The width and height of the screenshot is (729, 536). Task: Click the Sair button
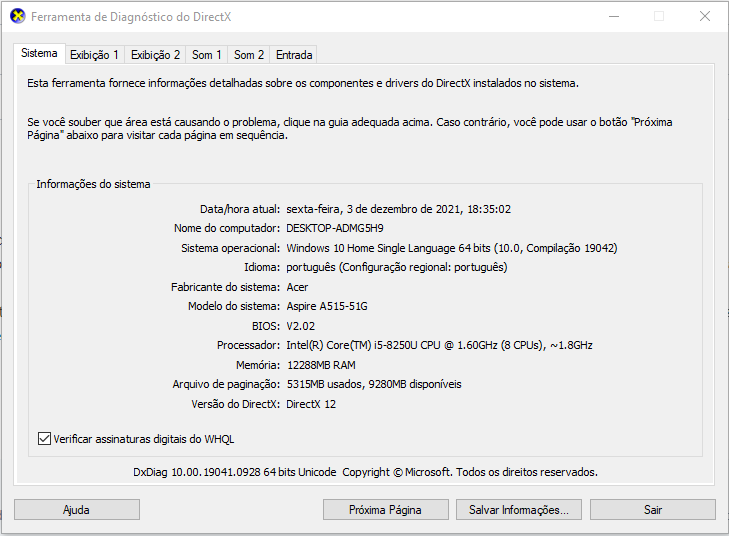[652, 510]
